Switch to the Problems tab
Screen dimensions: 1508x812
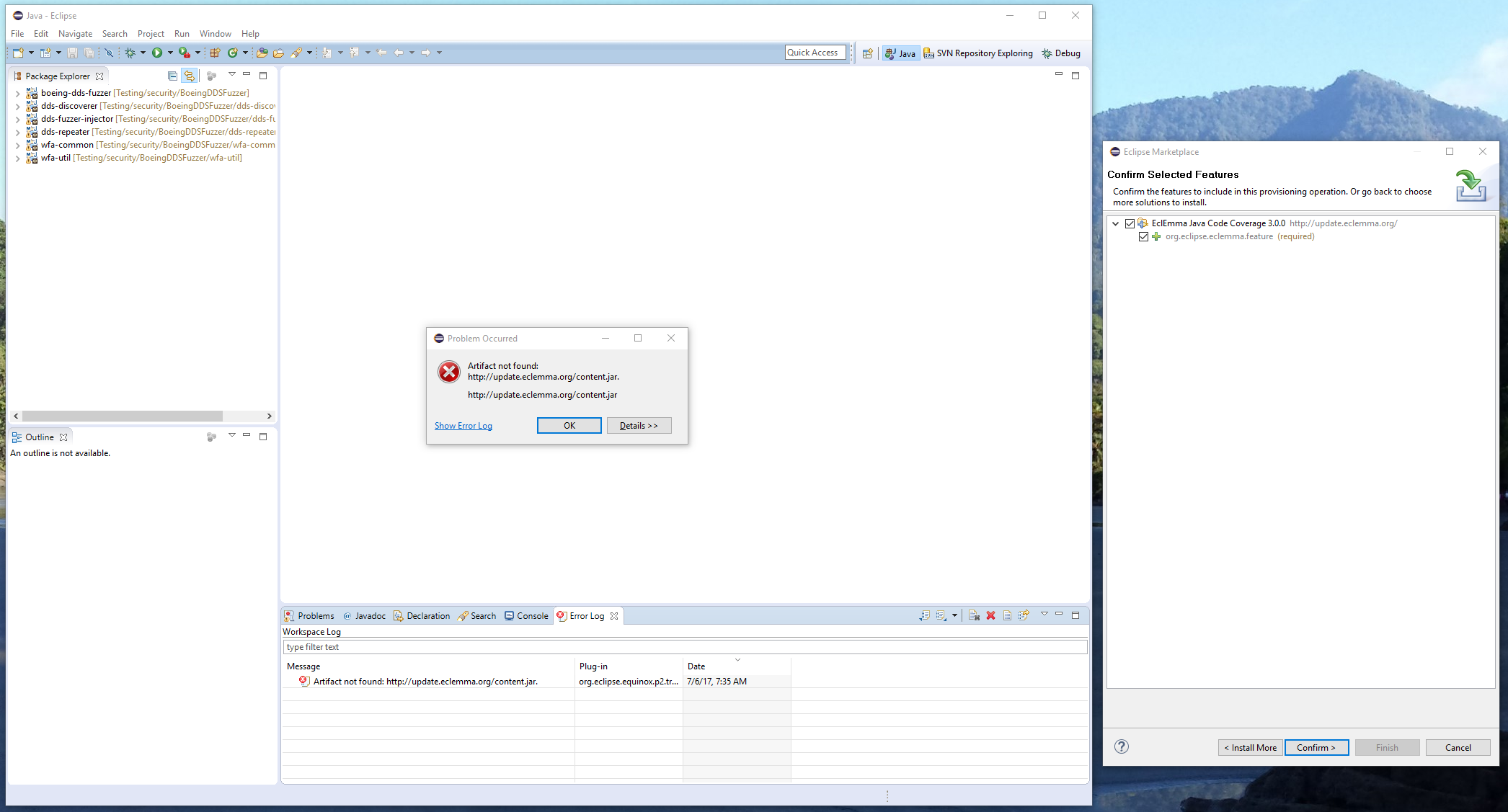pyautogui.click(x=310, y=616)
